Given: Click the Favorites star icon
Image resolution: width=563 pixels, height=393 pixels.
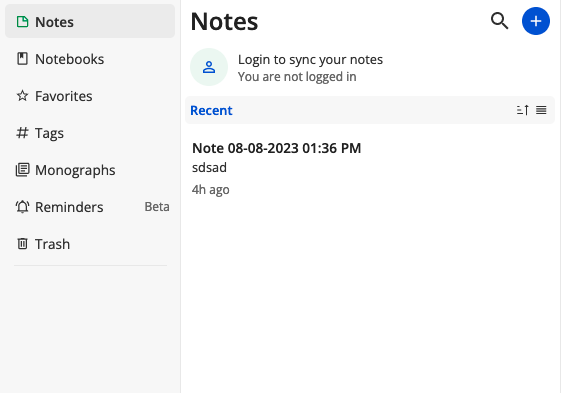Looking at the screenshot, I should [x=22, y=96].
